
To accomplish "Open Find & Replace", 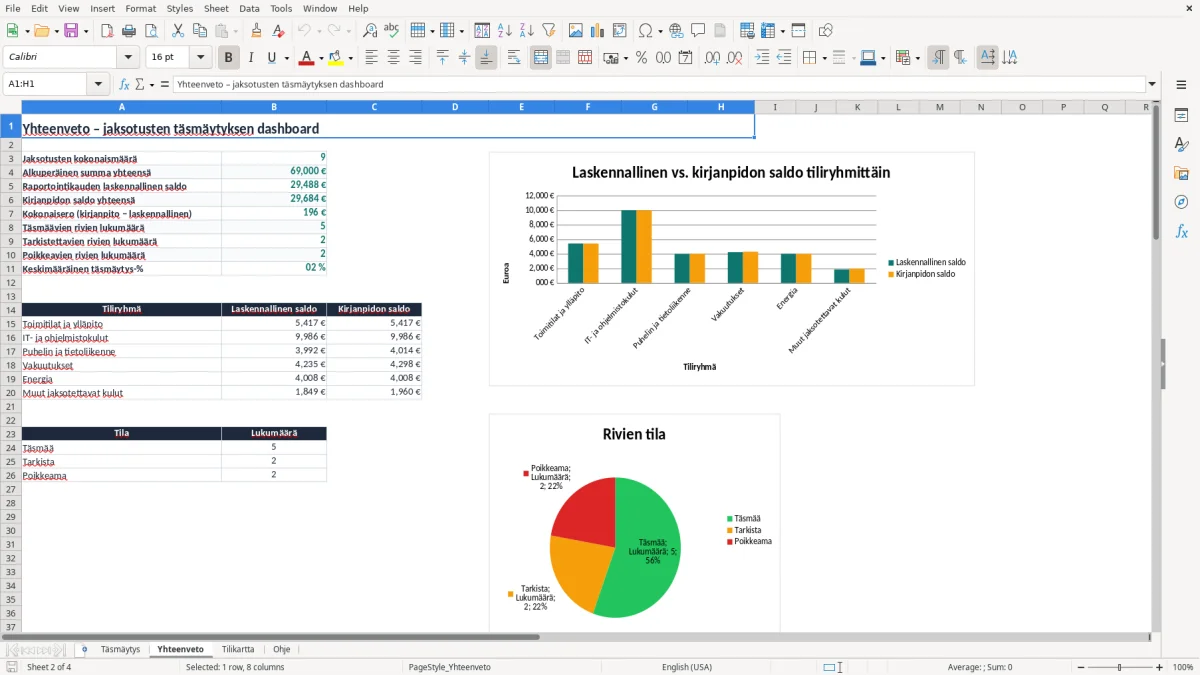I will (370, 31).
